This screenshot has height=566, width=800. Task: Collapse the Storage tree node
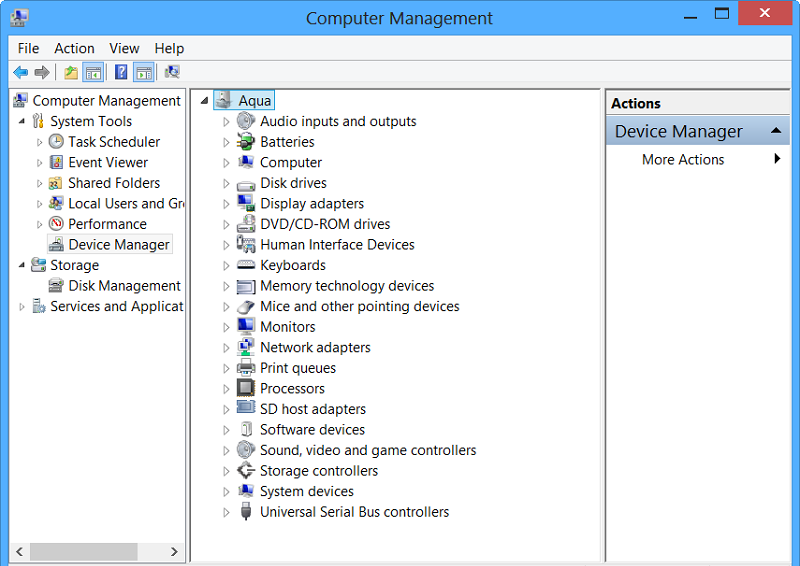click(x=22, y=265)
